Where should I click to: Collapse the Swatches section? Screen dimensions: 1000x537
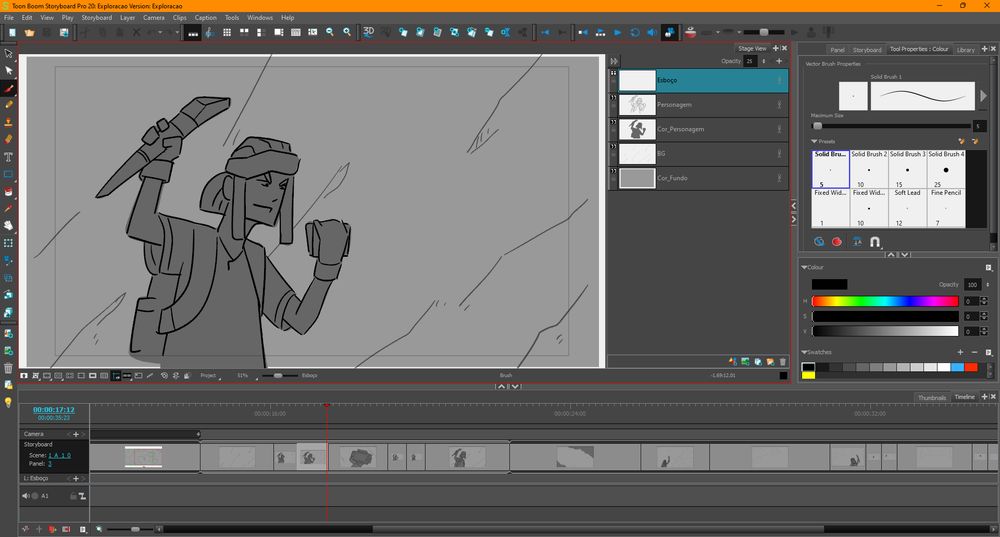pos(803,352)
